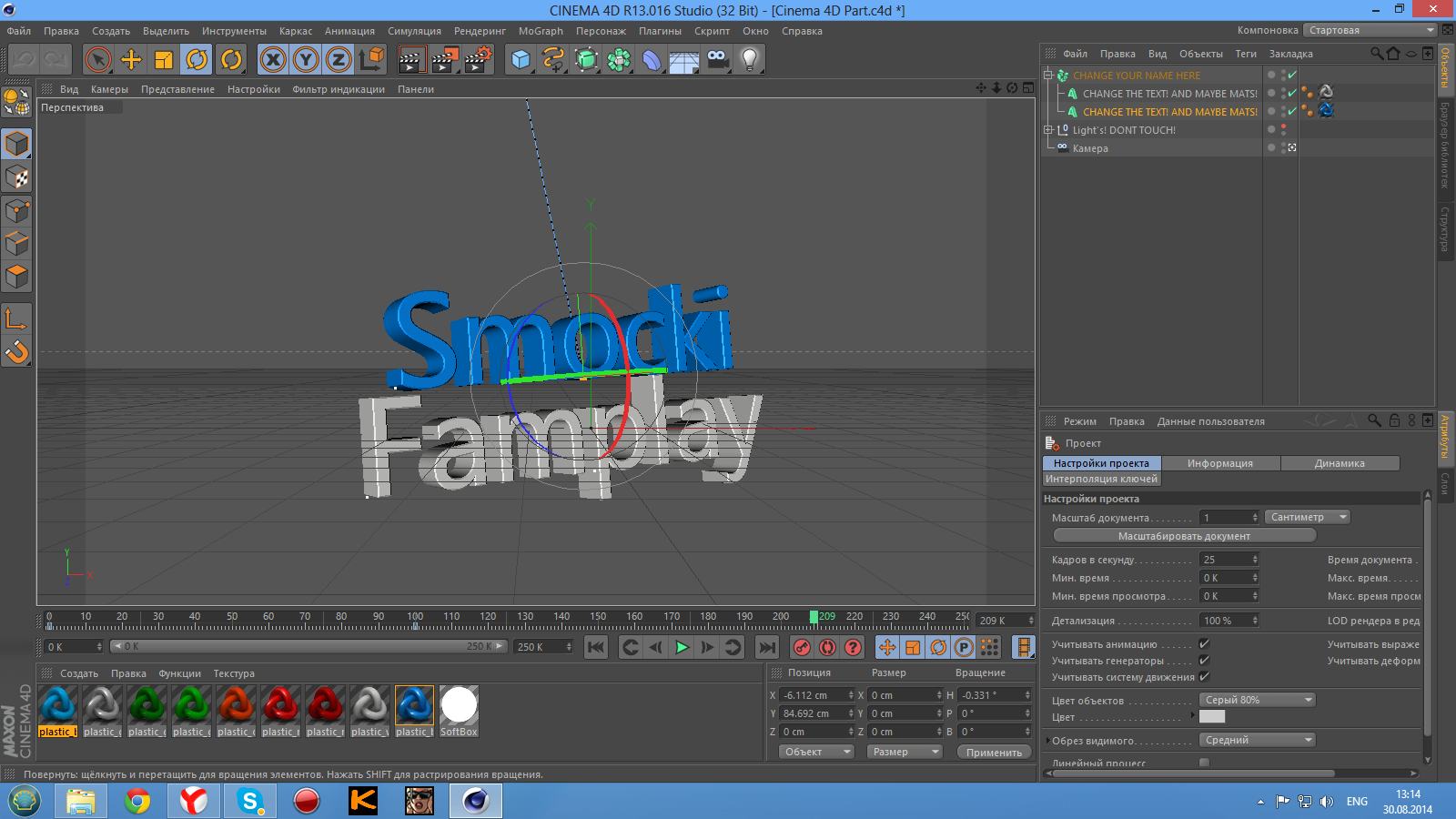Click the Кадров в секунду field
This screenshot has width=1456, height=819.
point(1229,560)
